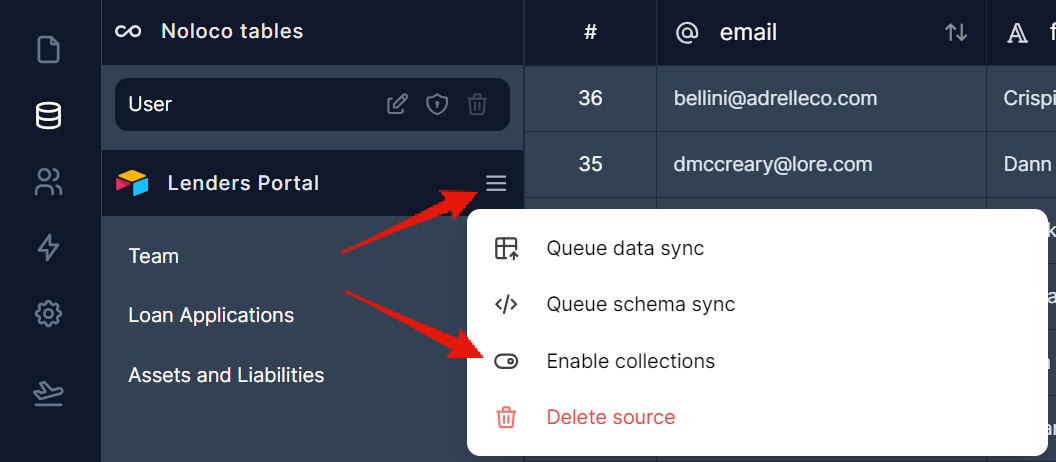This screenshot has height=462, width=1056.
Task: Select the Loan Applications table
Action: 211,316
